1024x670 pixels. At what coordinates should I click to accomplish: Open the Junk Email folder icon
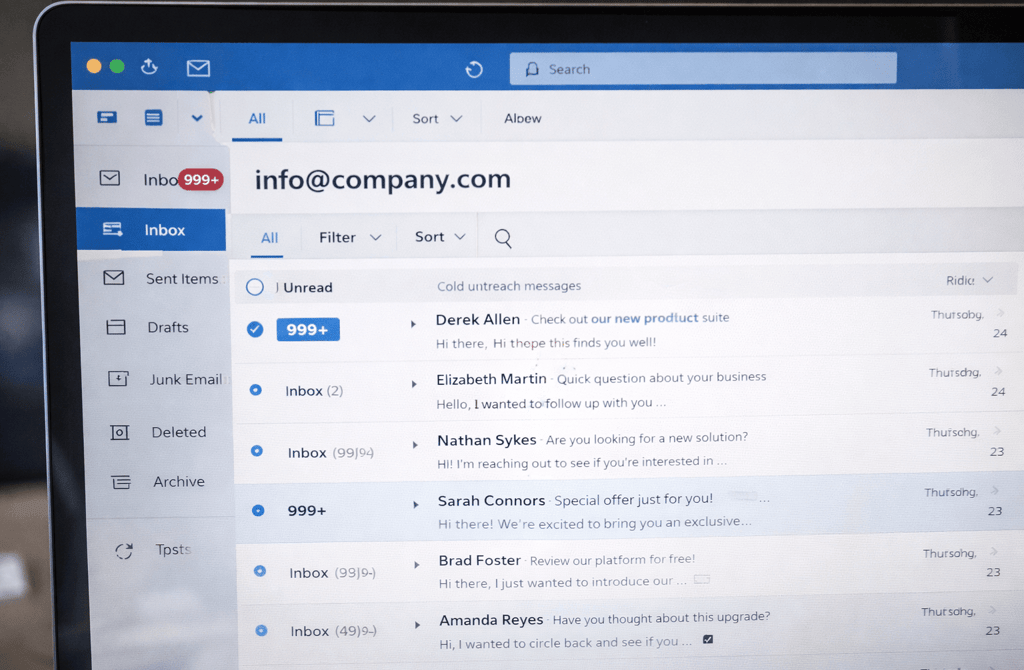118,379
